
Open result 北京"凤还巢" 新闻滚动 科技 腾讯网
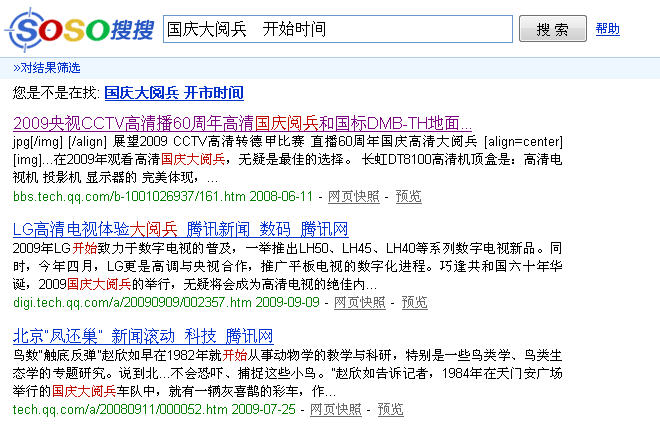143,336
